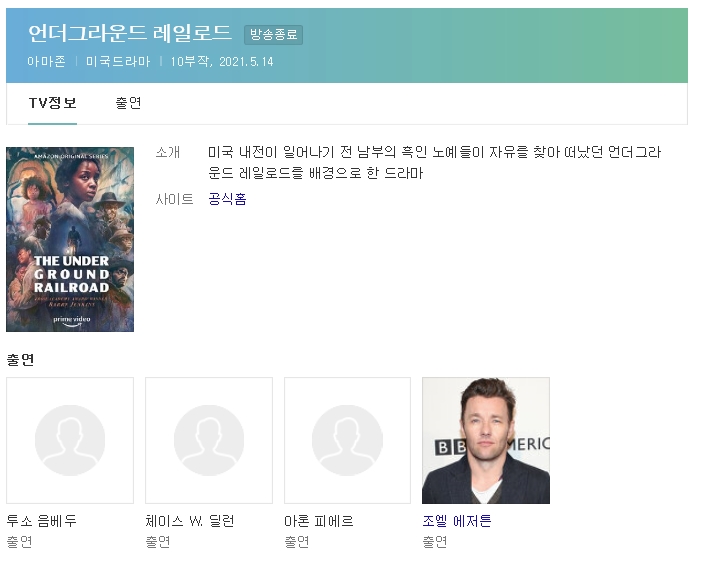
Task: Click 체이스 W. 딜런 placeholder avatar icon
Action: [x=209, y=440]
